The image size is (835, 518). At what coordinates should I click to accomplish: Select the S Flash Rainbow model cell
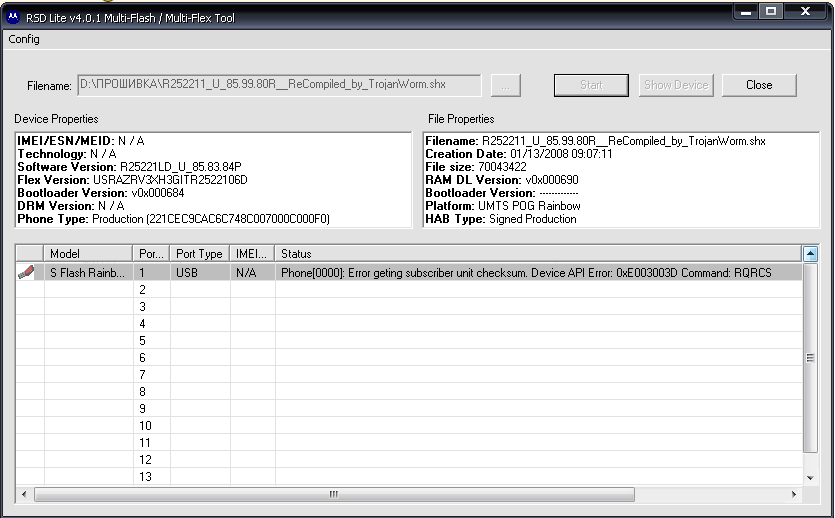click(x=88, y=273)
